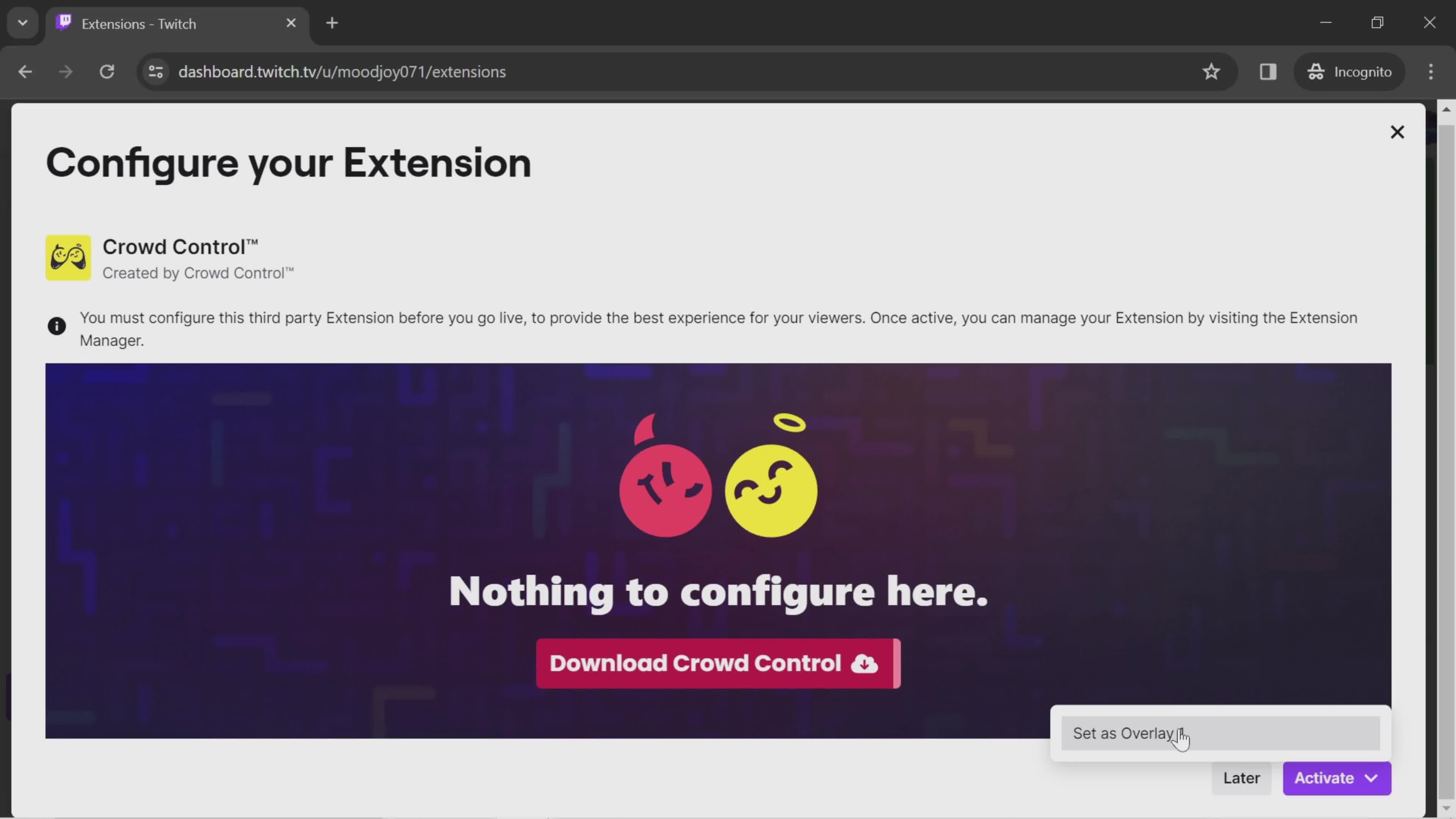Click the red devil face graphic

click(665, 476)
